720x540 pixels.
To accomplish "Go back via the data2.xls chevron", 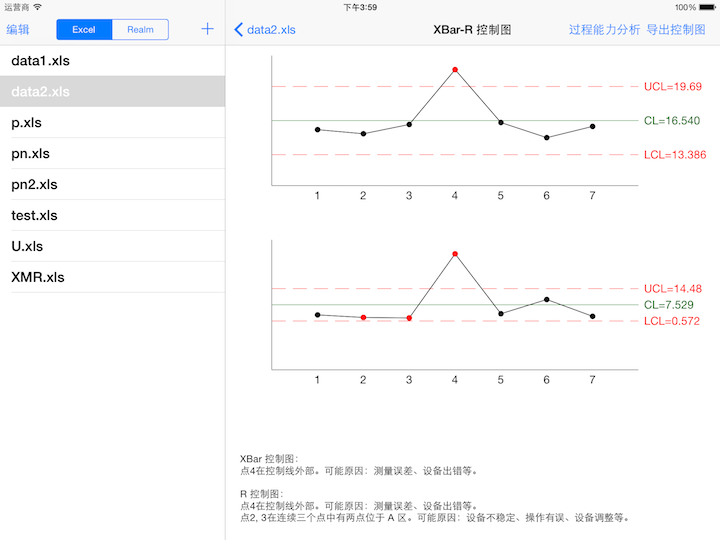I will pos(265,30).
